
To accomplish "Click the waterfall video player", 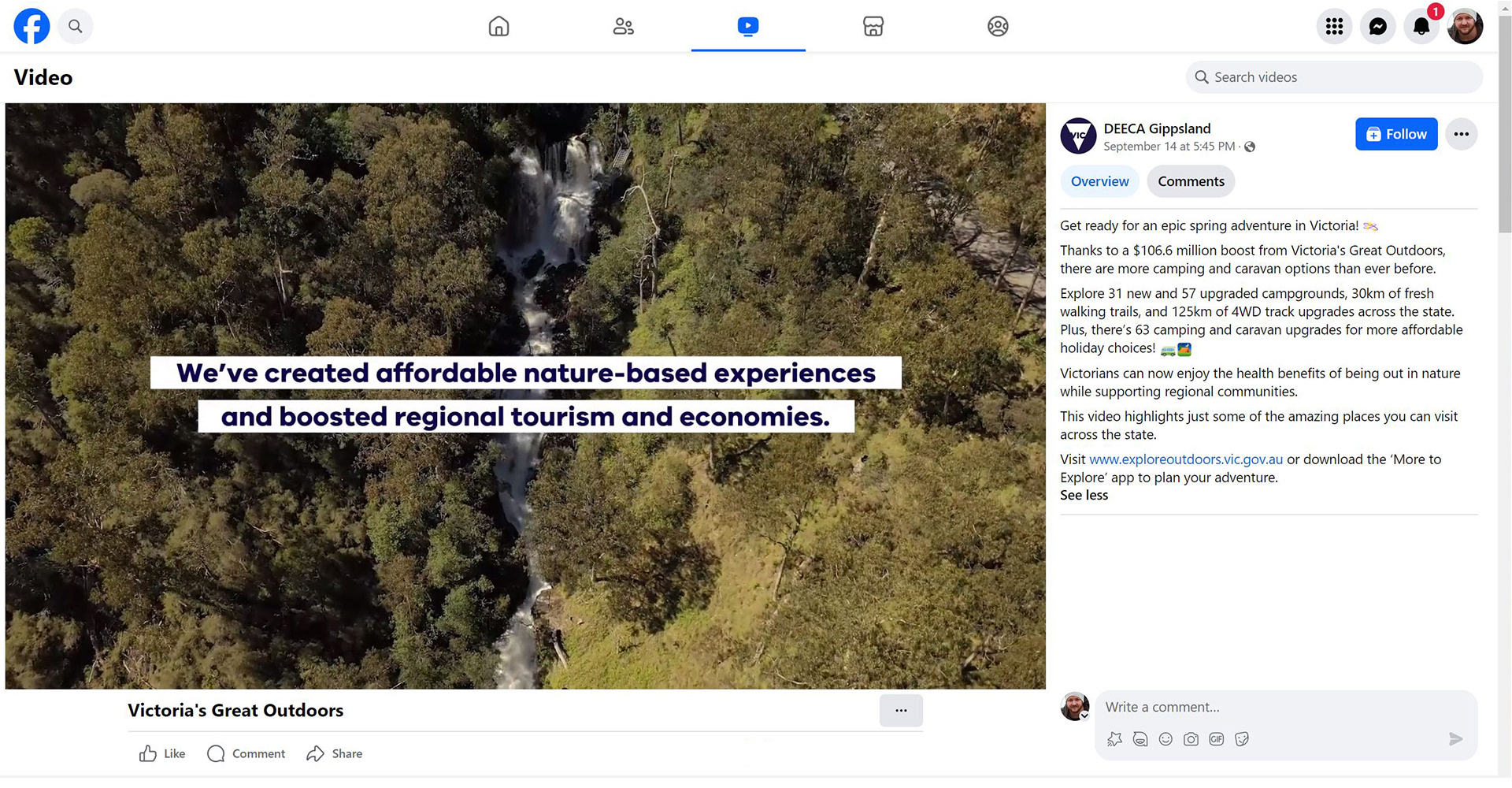I will pyautogui.click(x=525, y=396).
